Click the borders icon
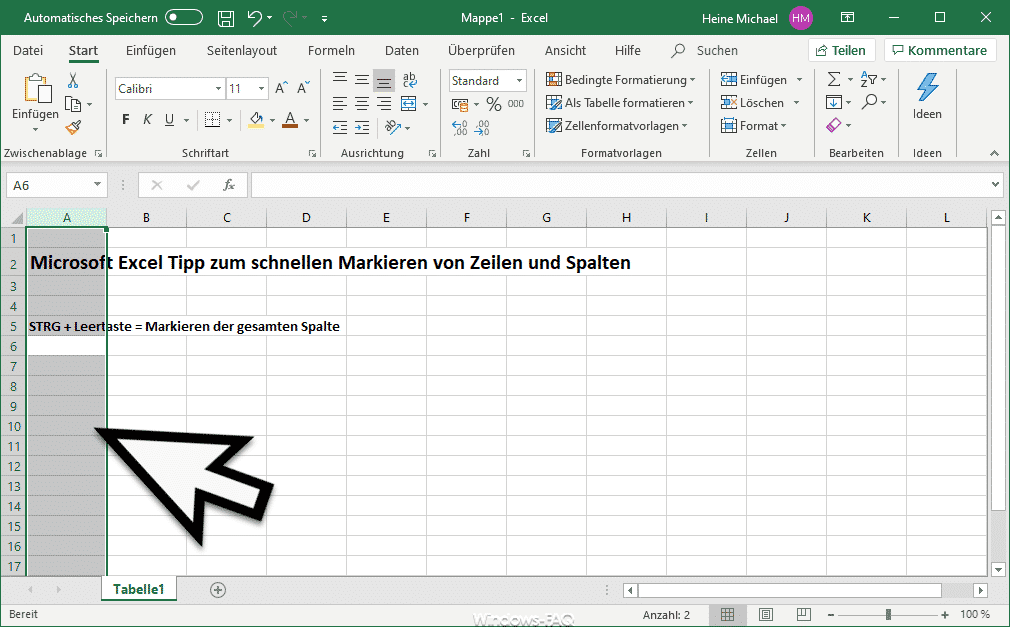The width and height of the screenshot is (1010, 627). [213, 119]
